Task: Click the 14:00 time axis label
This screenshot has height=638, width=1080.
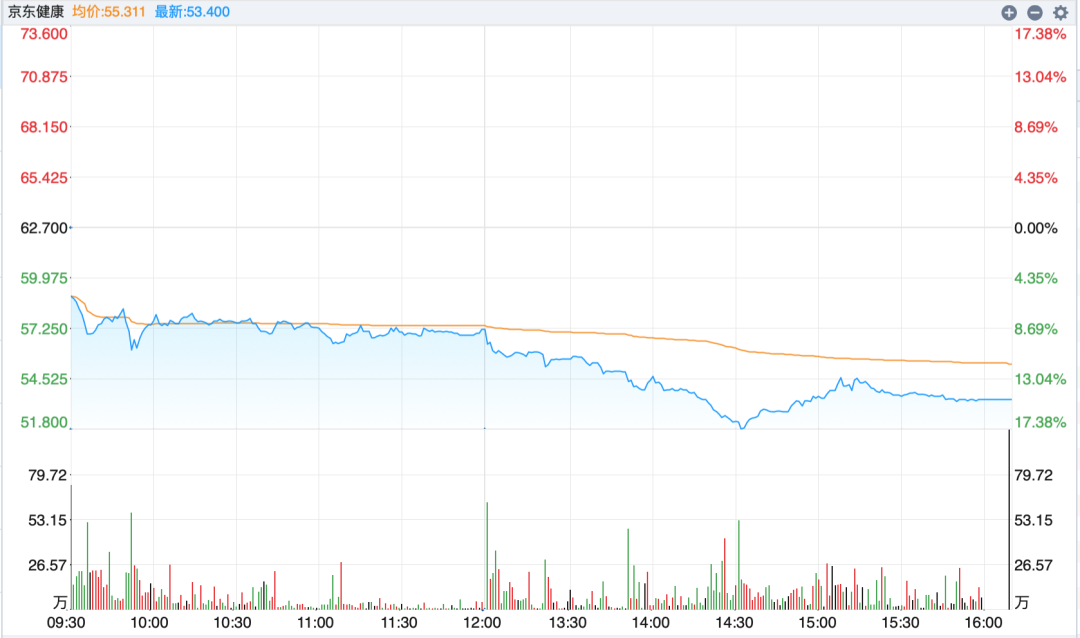Action: click(x=651, y=623)
